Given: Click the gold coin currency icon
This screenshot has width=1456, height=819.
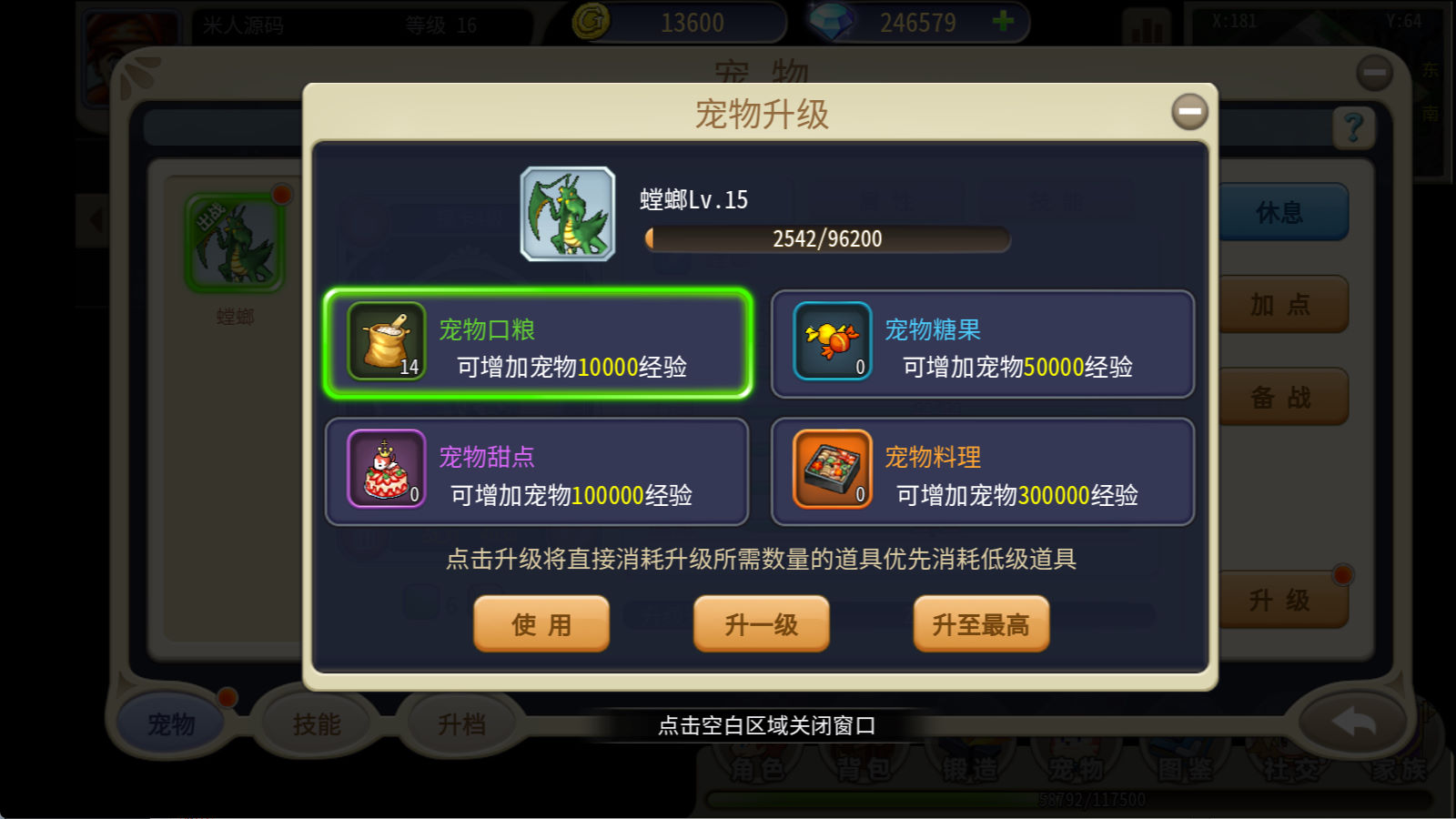Looking at the screenshot, I should point(591,21).
